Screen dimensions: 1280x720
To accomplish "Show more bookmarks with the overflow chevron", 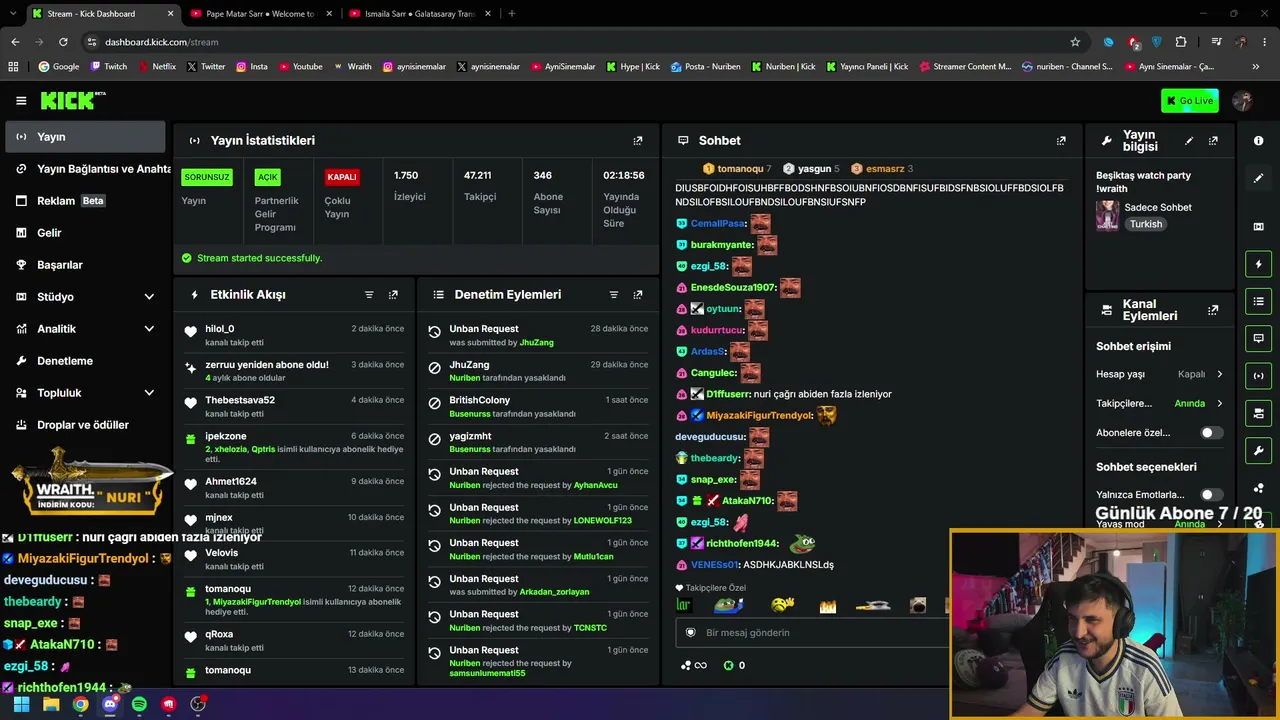I will pos(1255,67).
